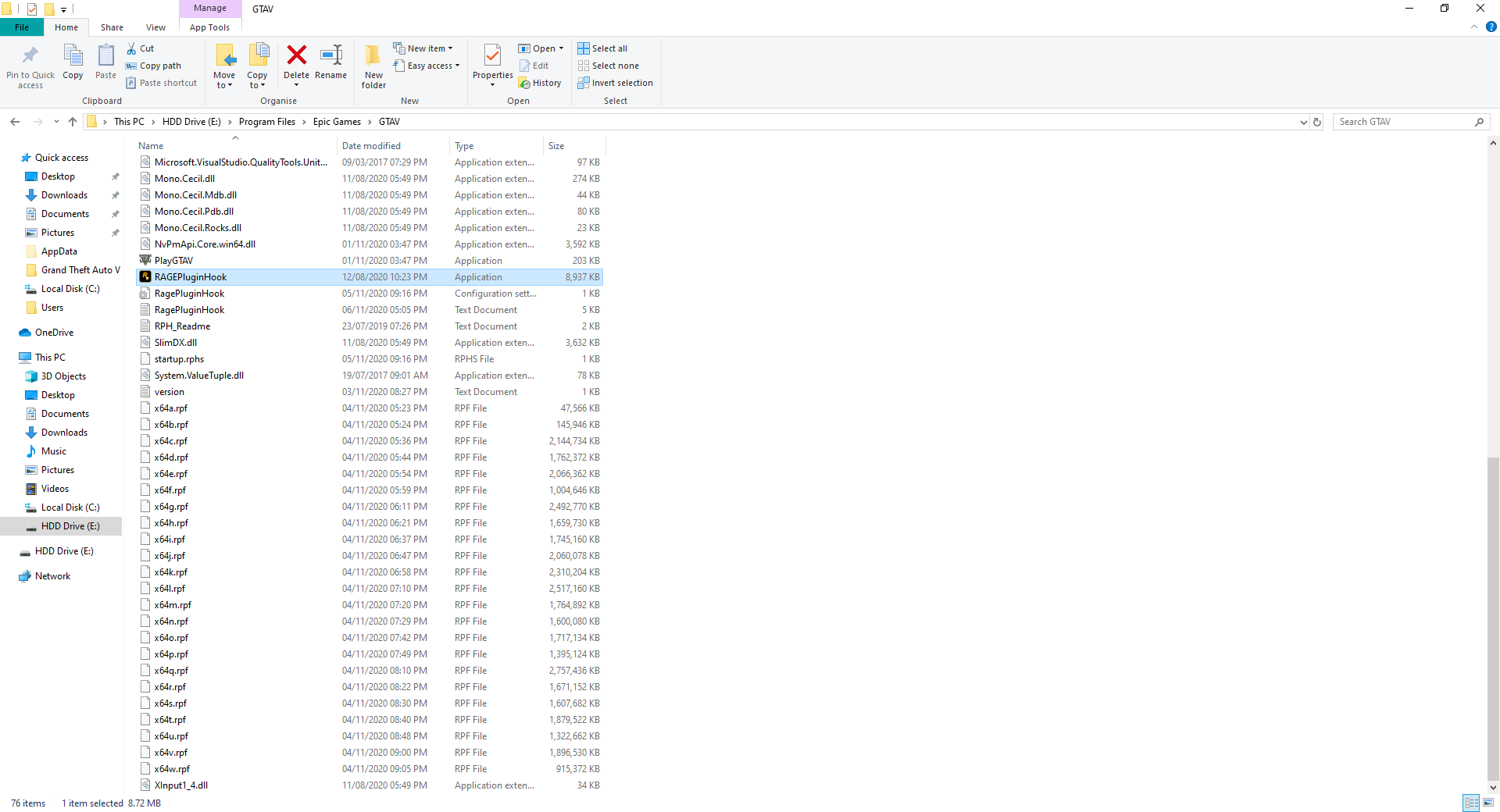The width and height of the screenshot is (1500, 812).
Task: Go back with the Back arrow
Action: tap(15, 122)
